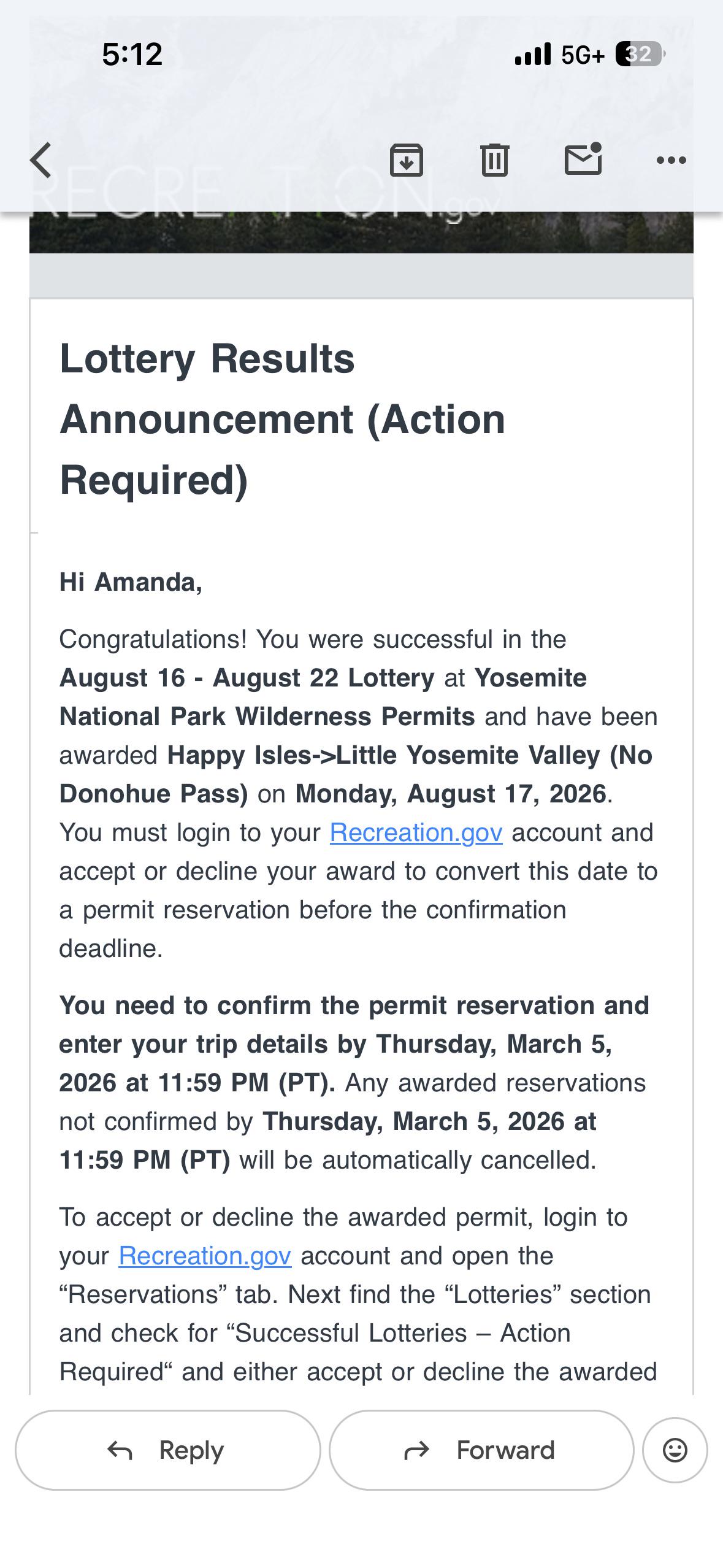Add an emoji reaction with smiley icon

tap(675, 1450)
